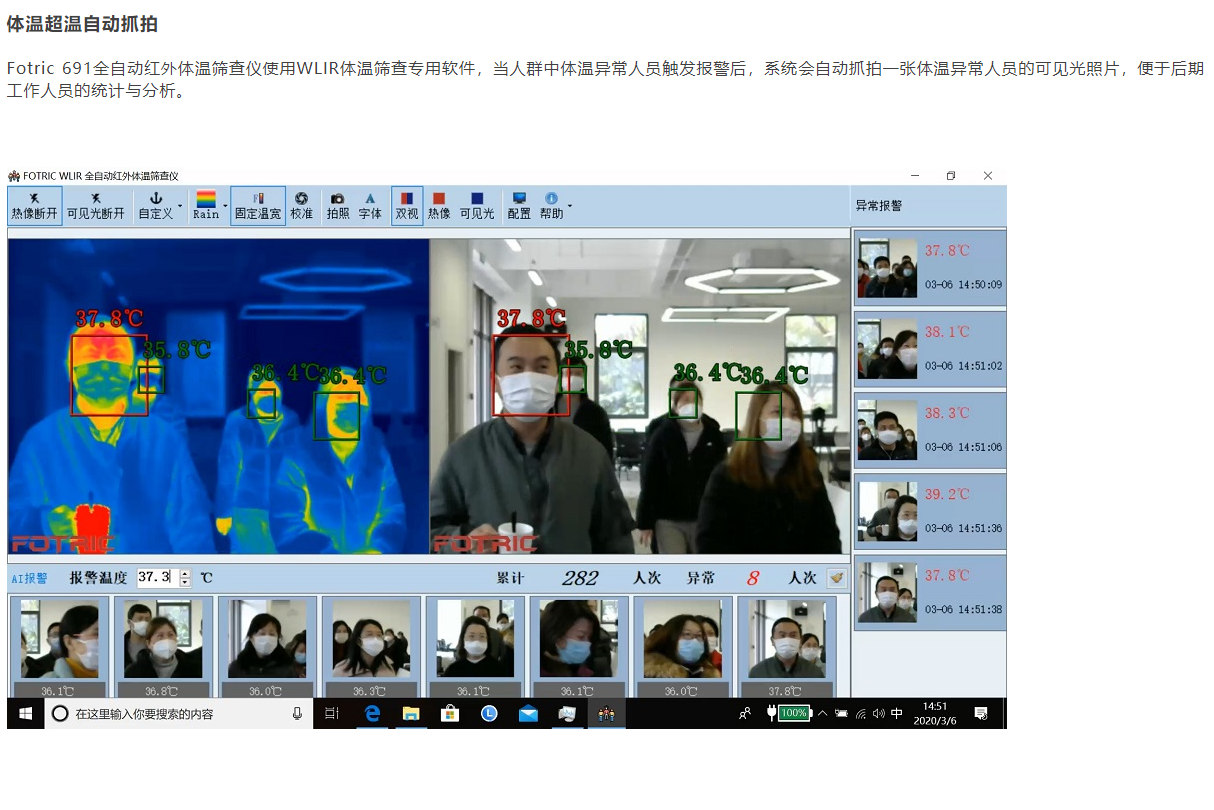The image size is (1214, 810).
Task: Click the AI报警 label
Action: pyautogui.click(x=29, y=578)
